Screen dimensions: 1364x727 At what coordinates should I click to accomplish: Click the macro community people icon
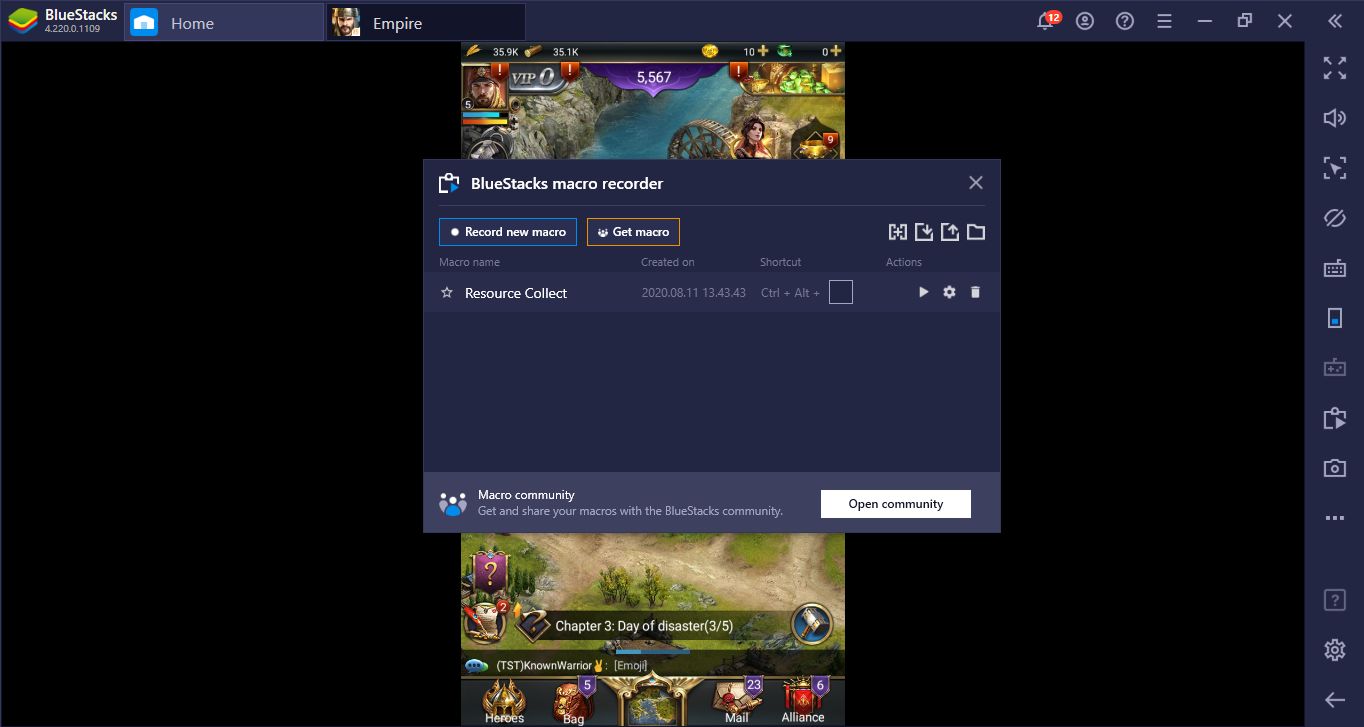(453, 504)
